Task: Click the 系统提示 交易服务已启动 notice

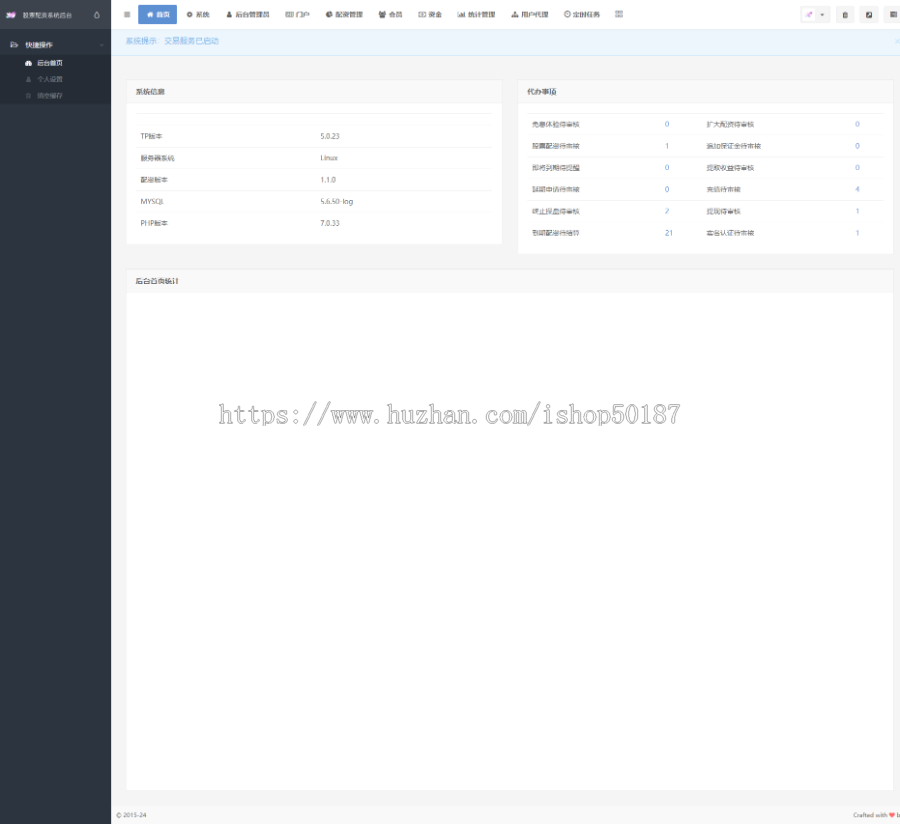Action: click(x=172, y=41)
